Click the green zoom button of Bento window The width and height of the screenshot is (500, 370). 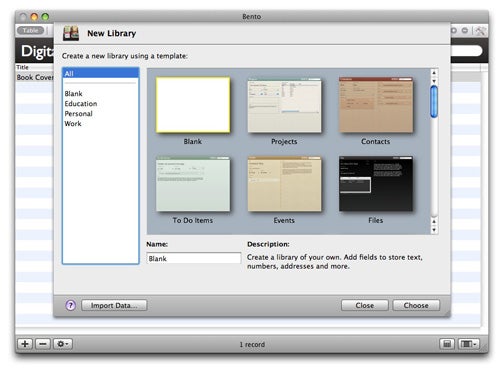45,16
